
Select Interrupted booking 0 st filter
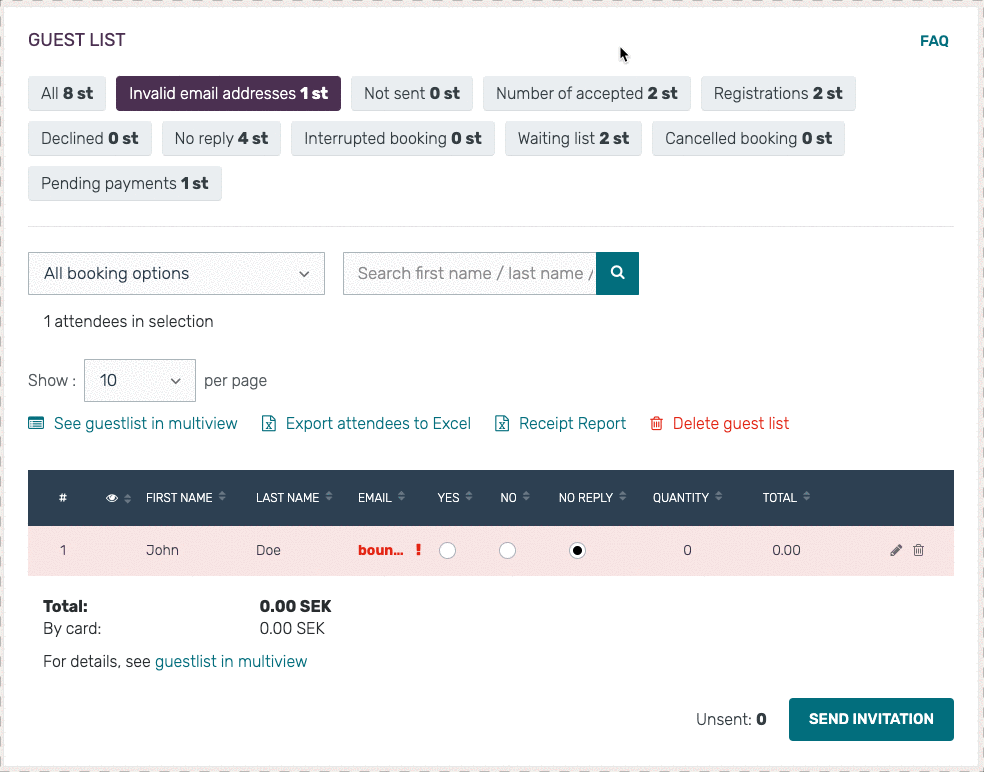(x=393, y=139)
